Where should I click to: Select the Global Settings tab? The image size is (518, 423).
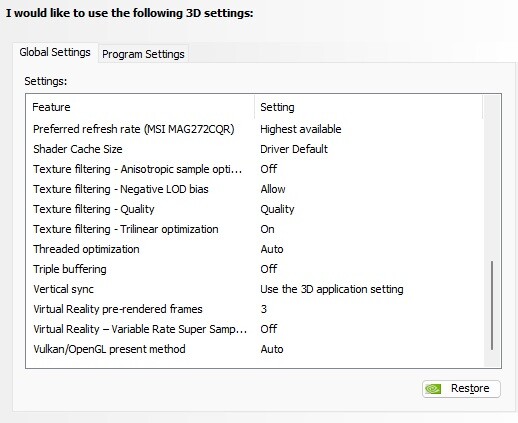[55, 52]
